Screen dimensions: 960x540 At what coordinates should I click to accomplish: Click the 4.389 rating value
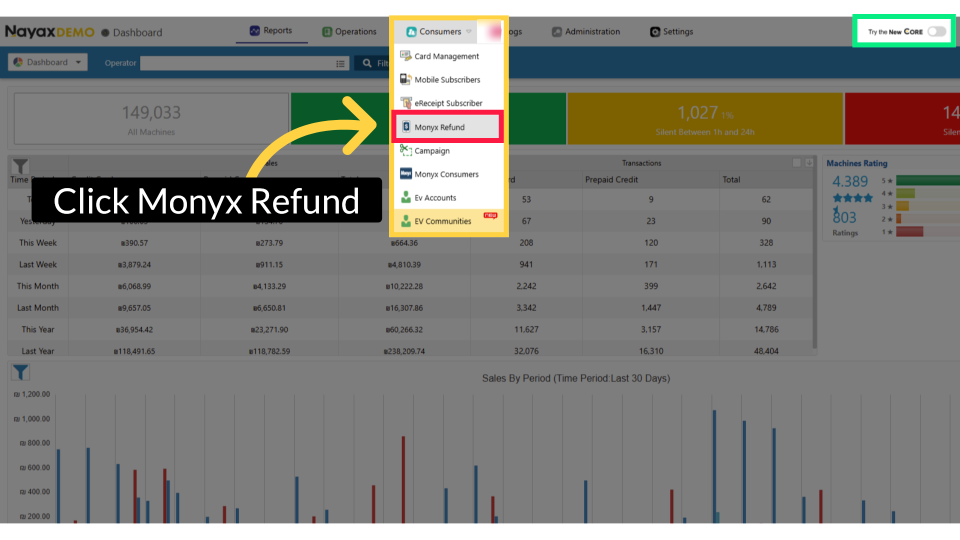tap(850, 181)
